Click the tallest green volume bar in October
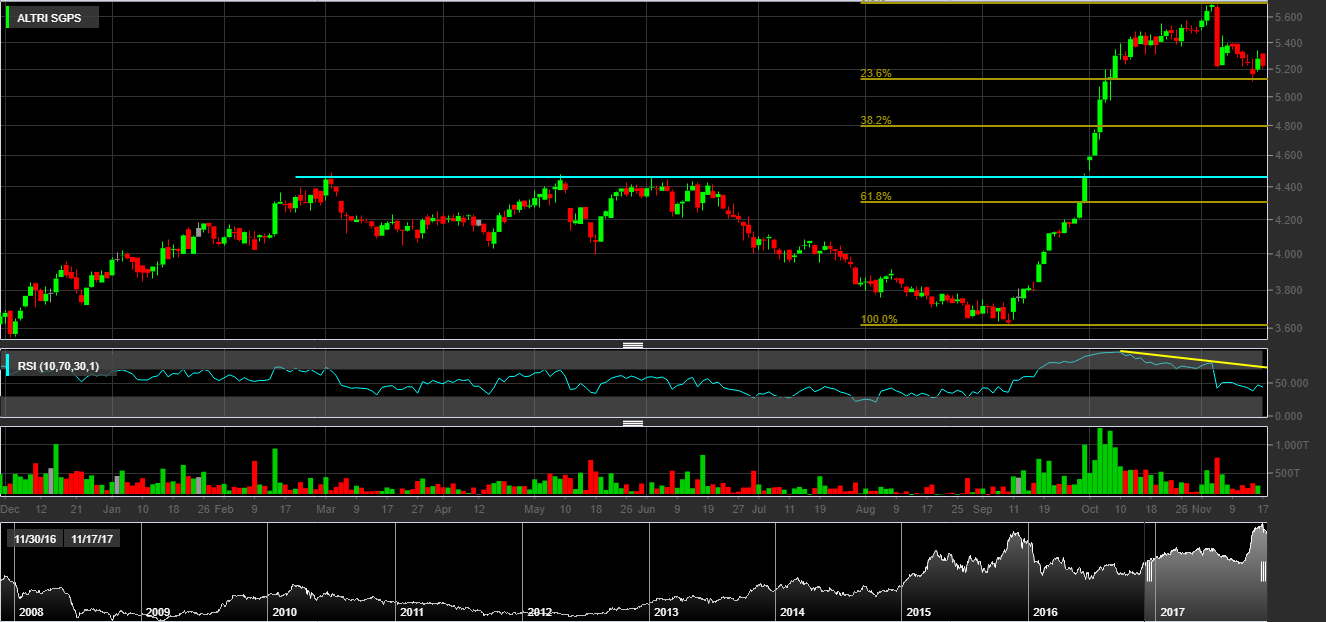The width and height of the screenshot is (1326, 622). [1101, 461]
